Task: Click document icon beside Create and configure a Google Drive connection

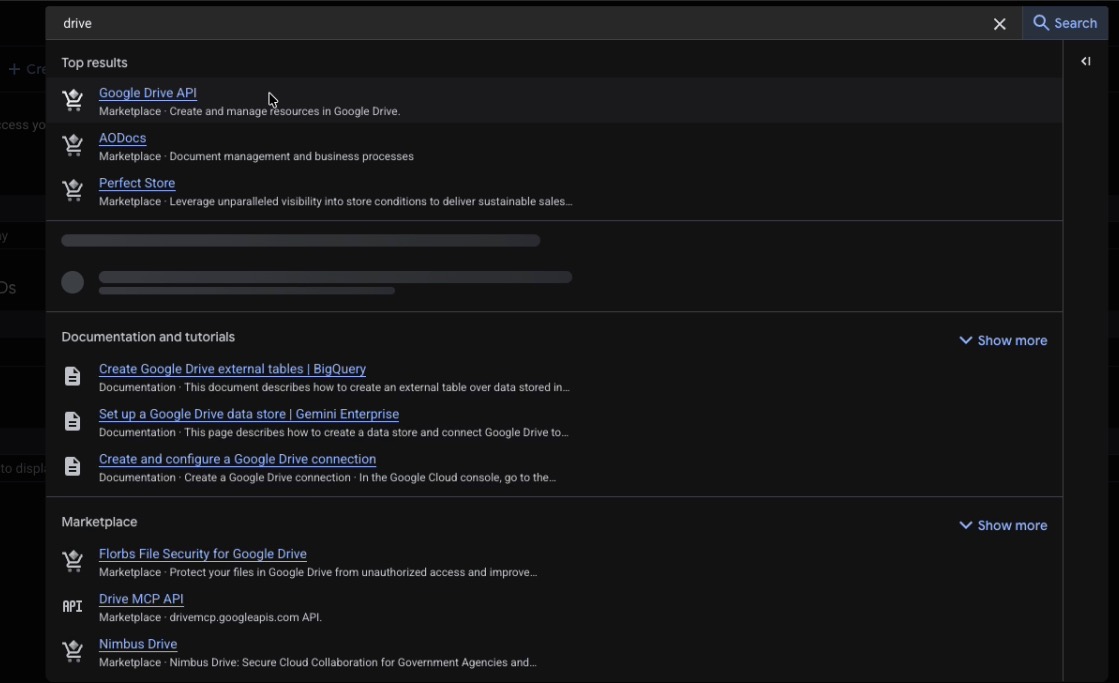Action: [72, 466]
